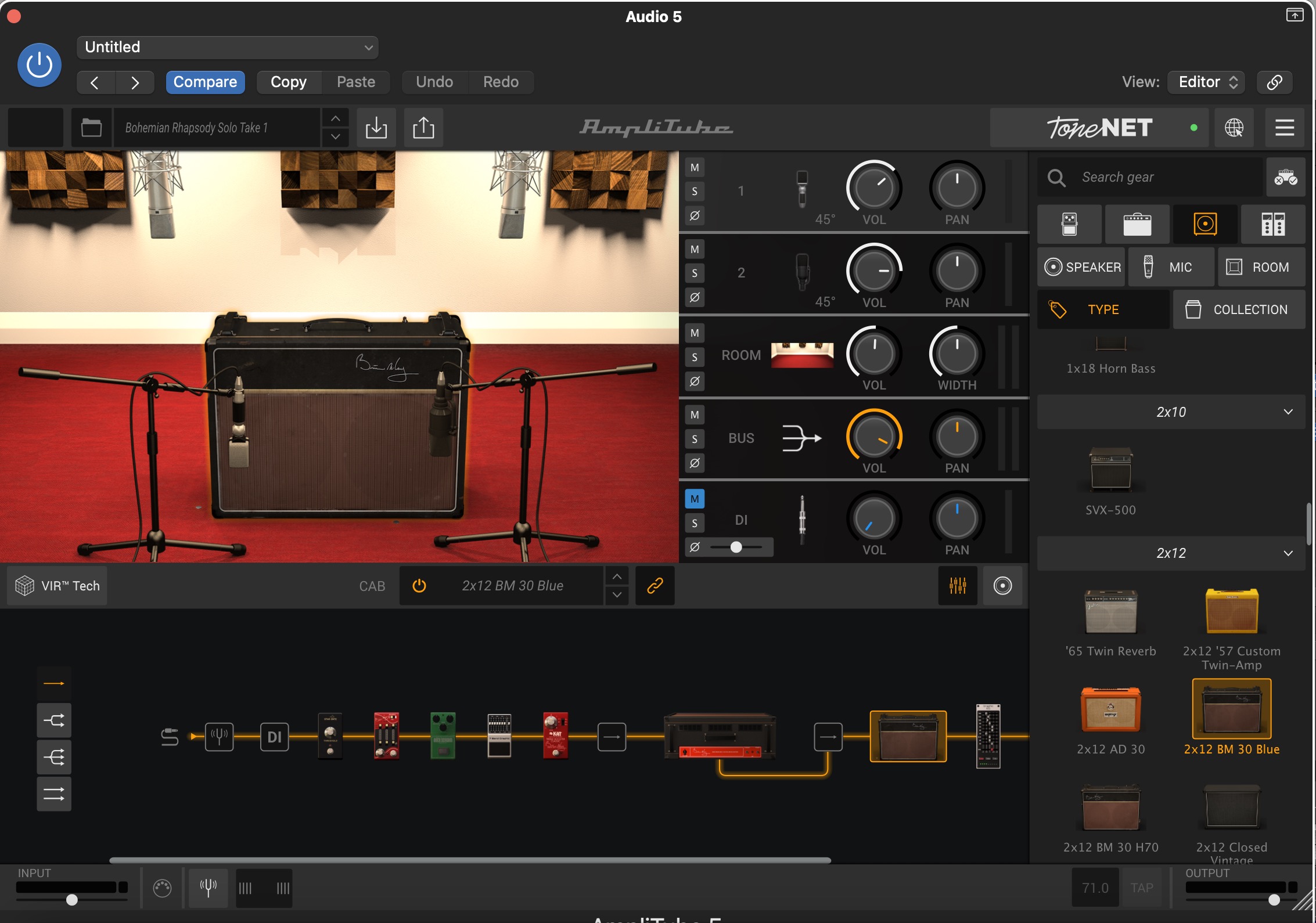Sort gear by COLLECTION

pyautogui.click(x=1239, y=310)
